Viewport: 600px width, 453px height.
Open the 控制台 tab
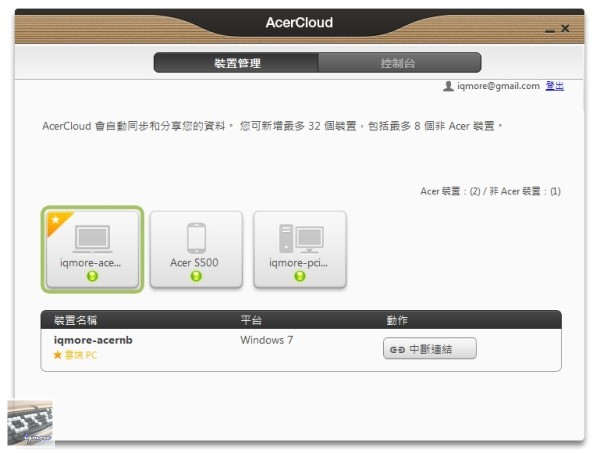399,63
